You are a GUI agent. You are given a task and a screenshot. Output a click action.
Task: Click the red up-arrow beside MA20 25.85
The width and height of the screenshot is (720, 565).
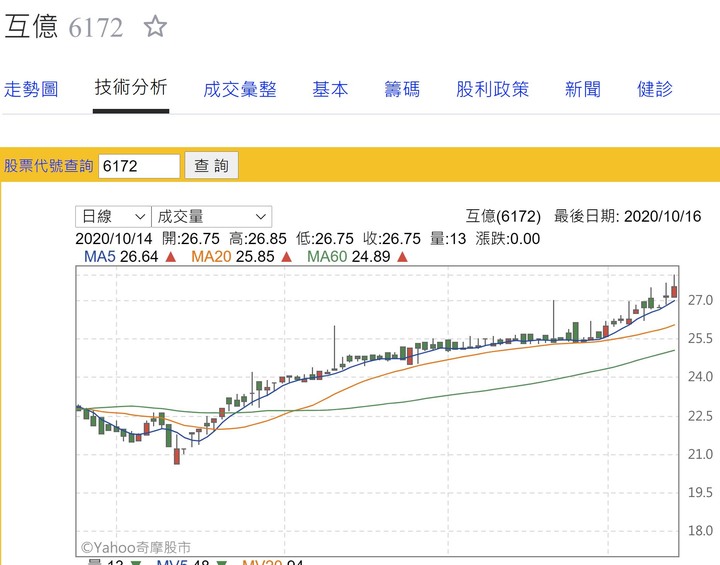[x=287, y=257]
